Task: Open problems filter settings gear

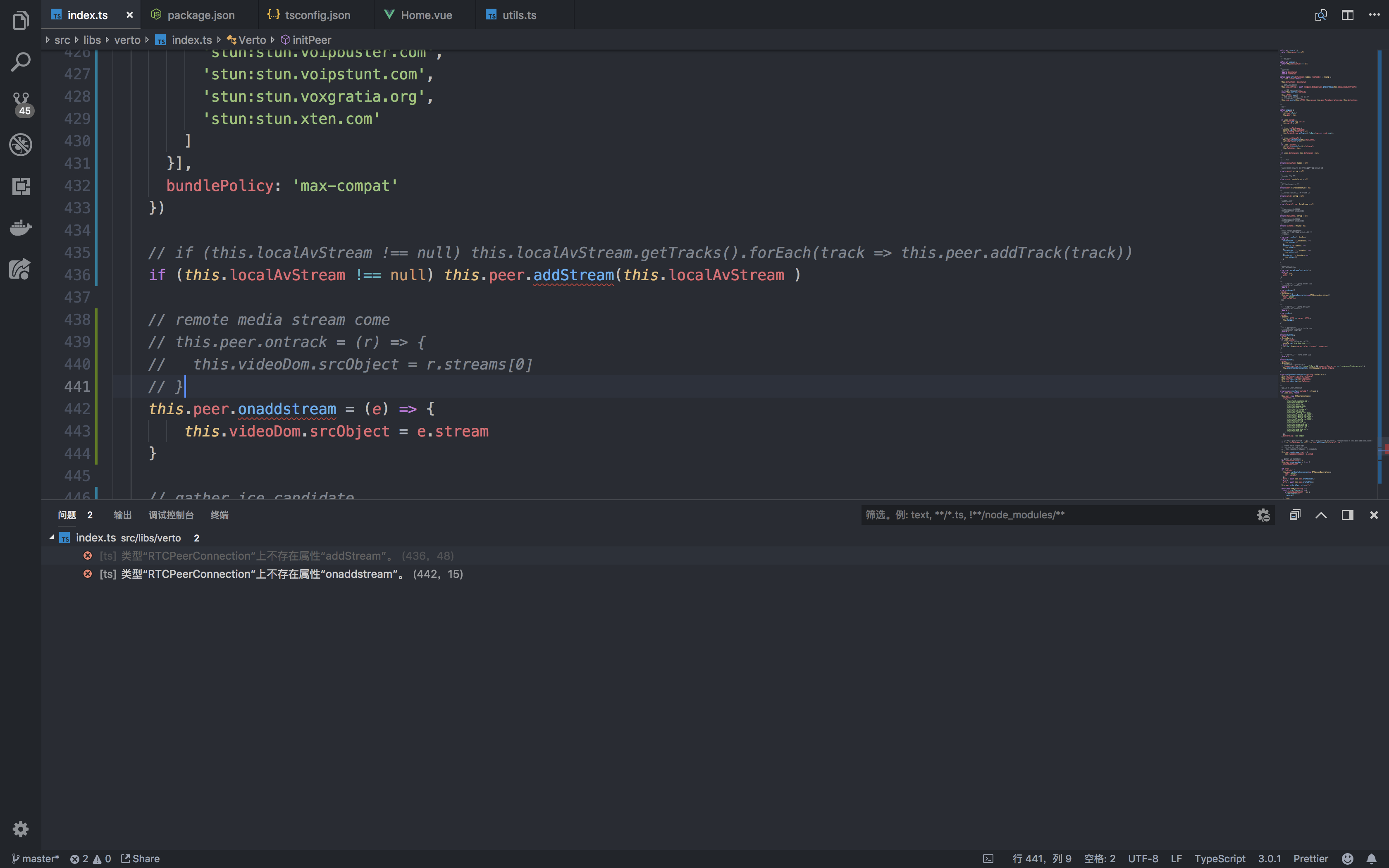Action: click(1263, 515)
